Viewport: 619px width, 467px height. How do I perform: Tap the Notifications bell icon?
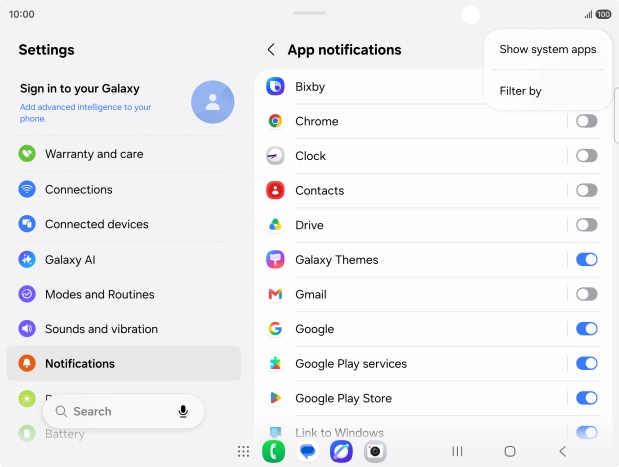[x=27, y=363]
